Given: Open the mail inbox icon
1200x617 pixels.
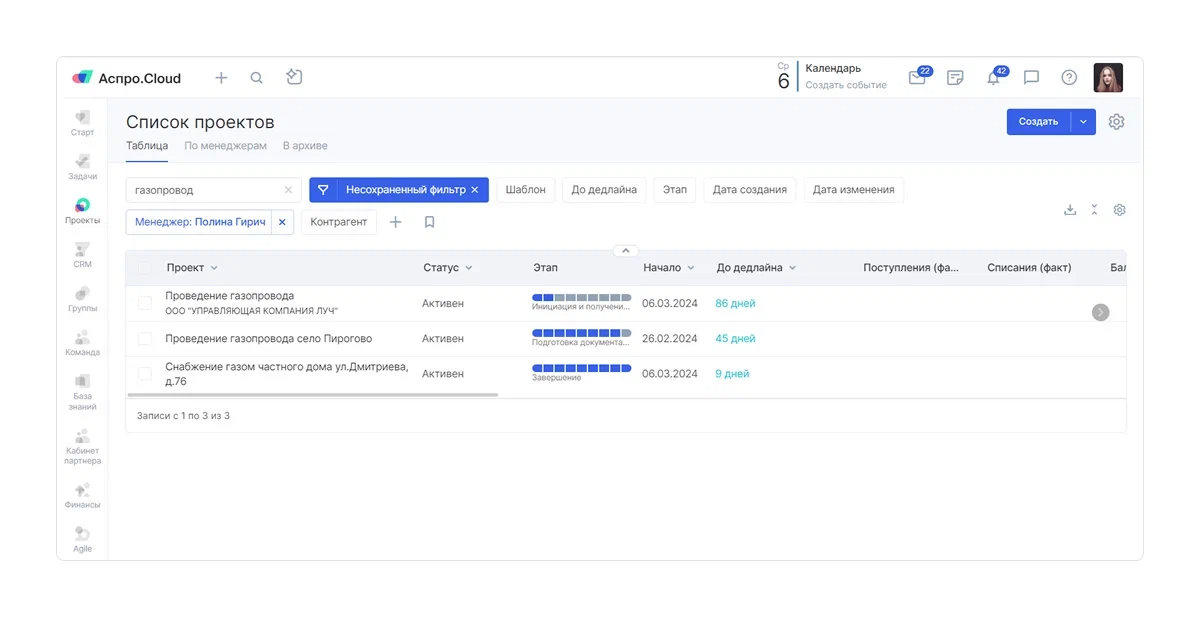Looking at the screenshot, I should [x=916, y=78].
